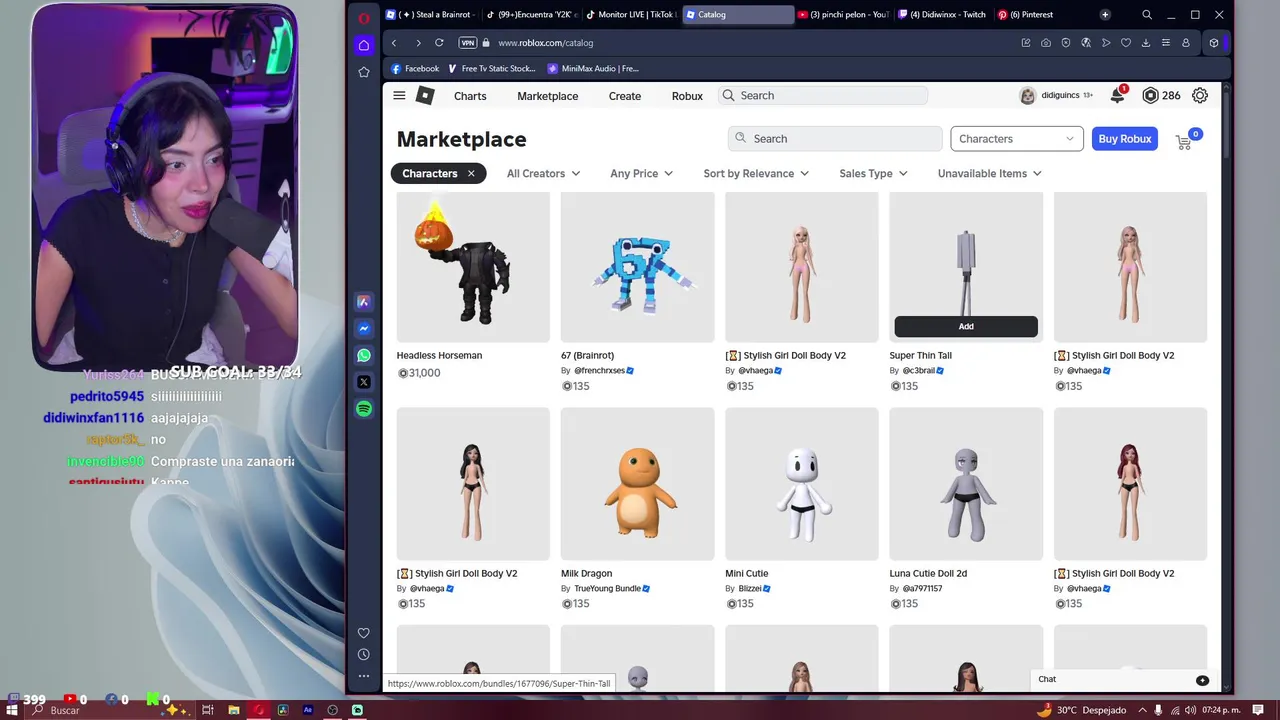The image size is (1280, 720).
Task: Open Opera sidebar history clock icon
Action: [x=364, y=654]
